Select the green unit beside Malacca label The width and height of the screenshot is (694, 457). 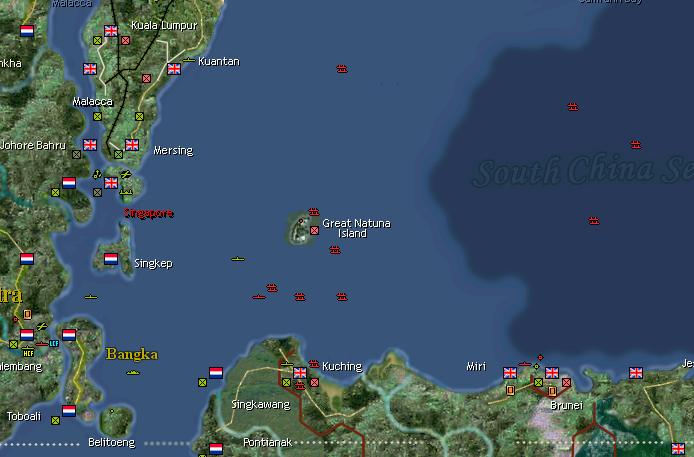[x=97, y=116]
